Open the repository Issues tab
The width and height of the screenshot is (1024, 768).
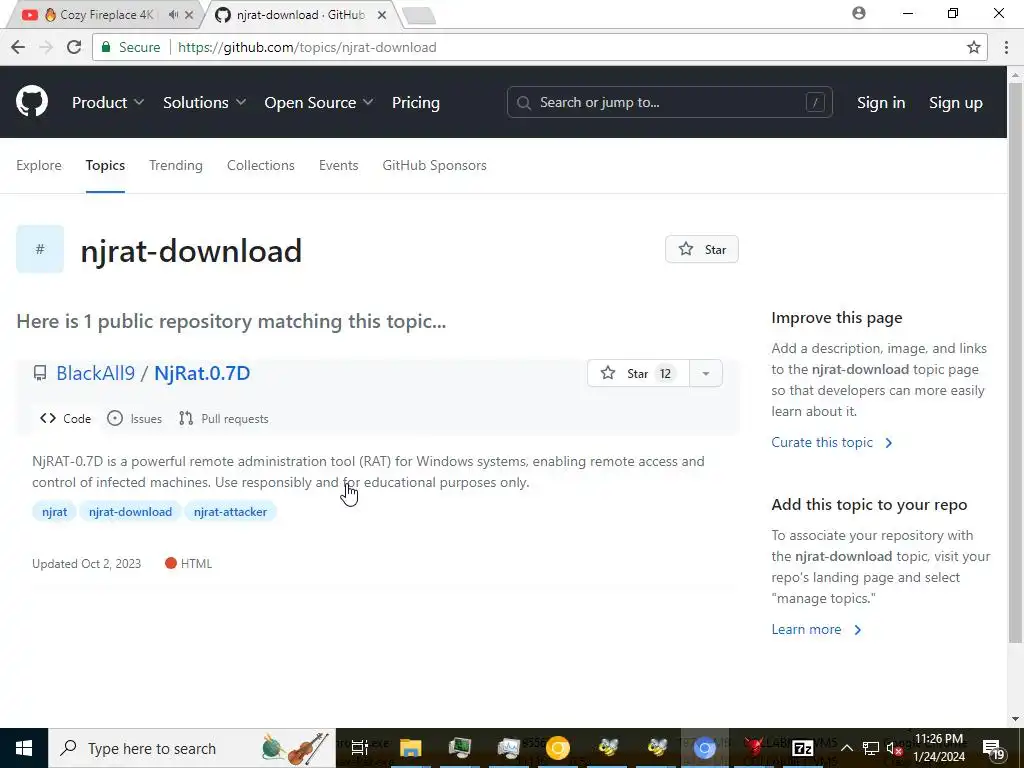click(135, 419)
